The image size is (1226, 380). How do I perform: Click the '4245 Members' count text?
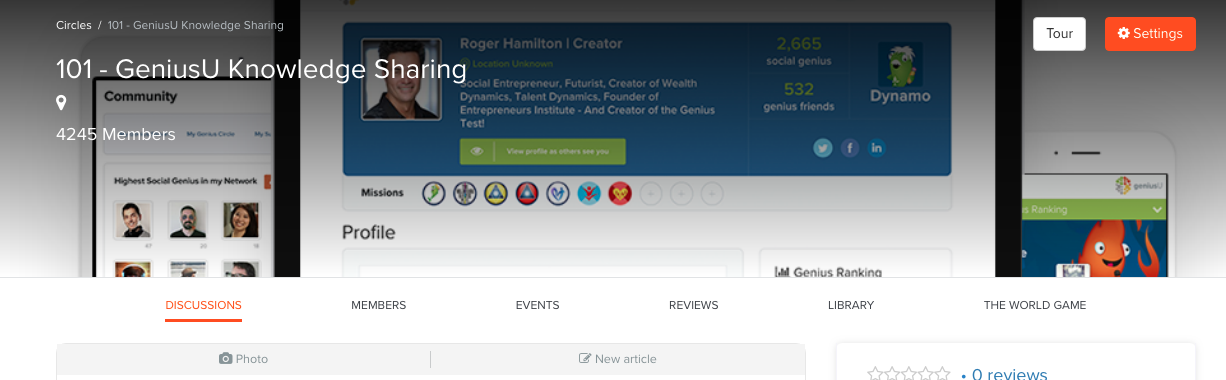(x=116, y=134)
